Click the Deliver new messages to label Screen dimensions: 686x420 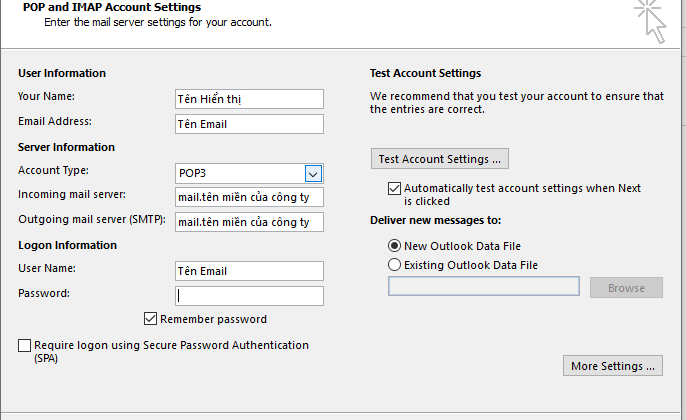pyautogui.click(x=435, y=220)
